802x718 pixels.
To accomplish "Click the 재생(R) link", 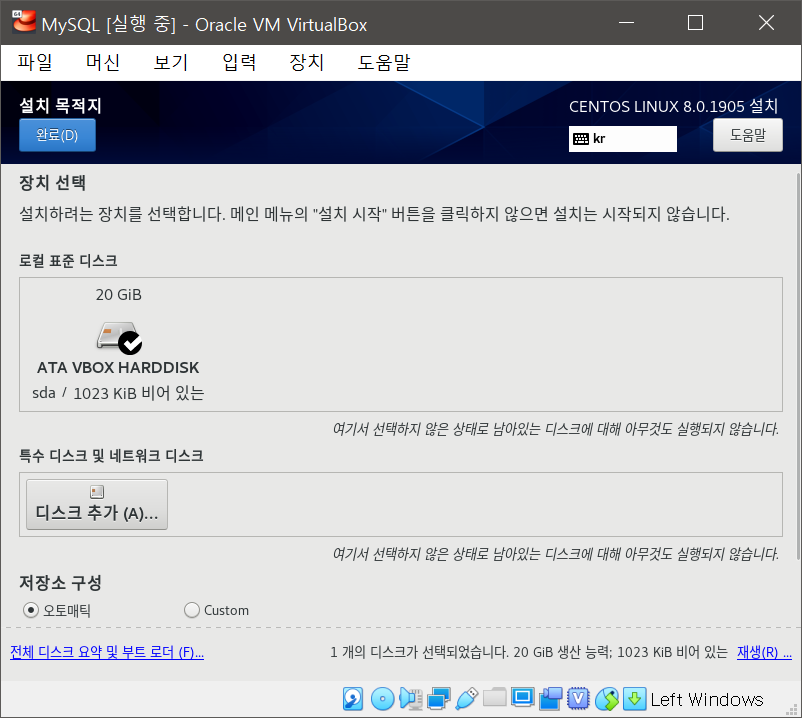I will (764, 652).
